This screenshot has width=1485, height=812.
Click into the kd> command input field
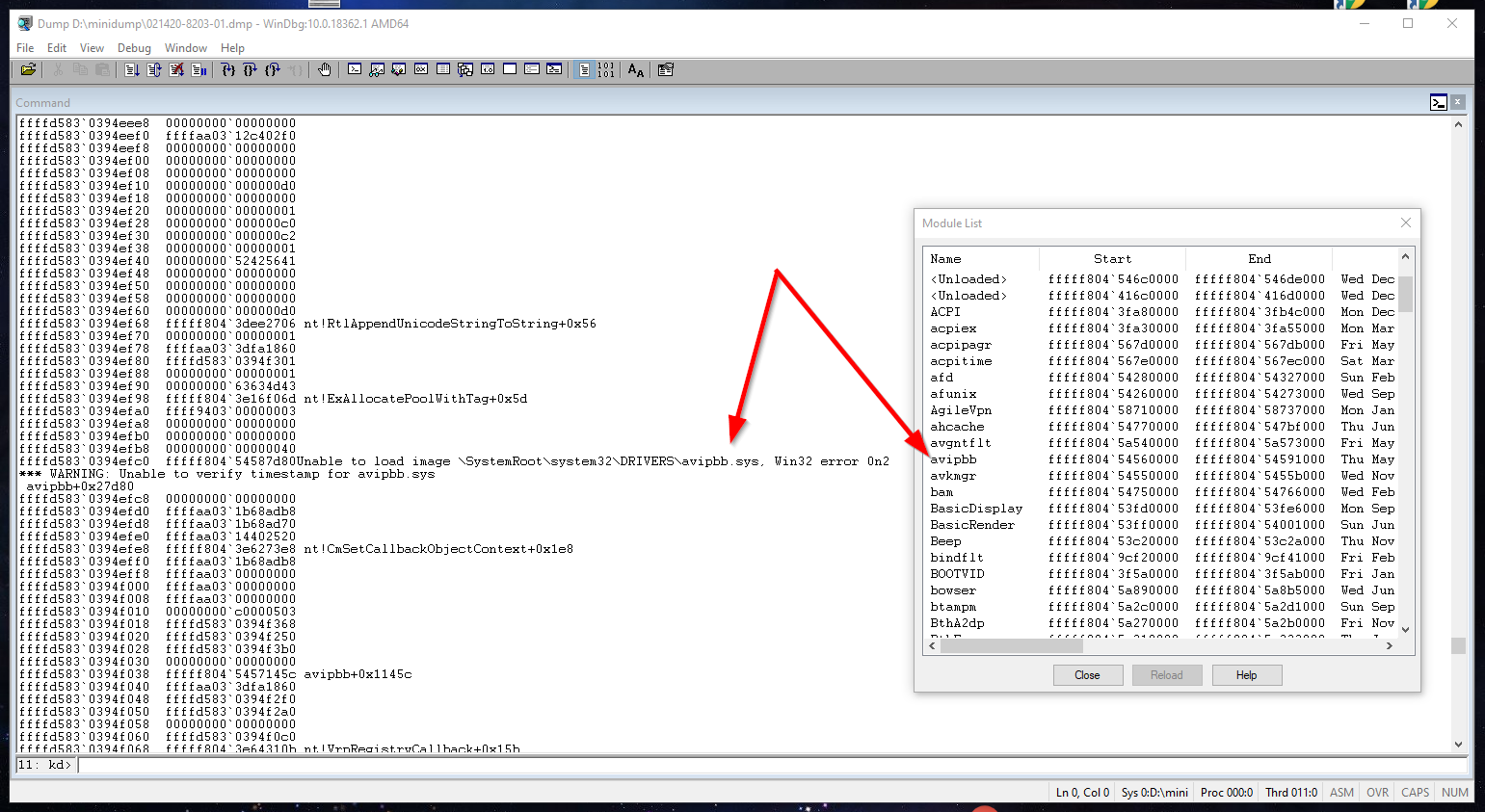[x=772, y=765]
